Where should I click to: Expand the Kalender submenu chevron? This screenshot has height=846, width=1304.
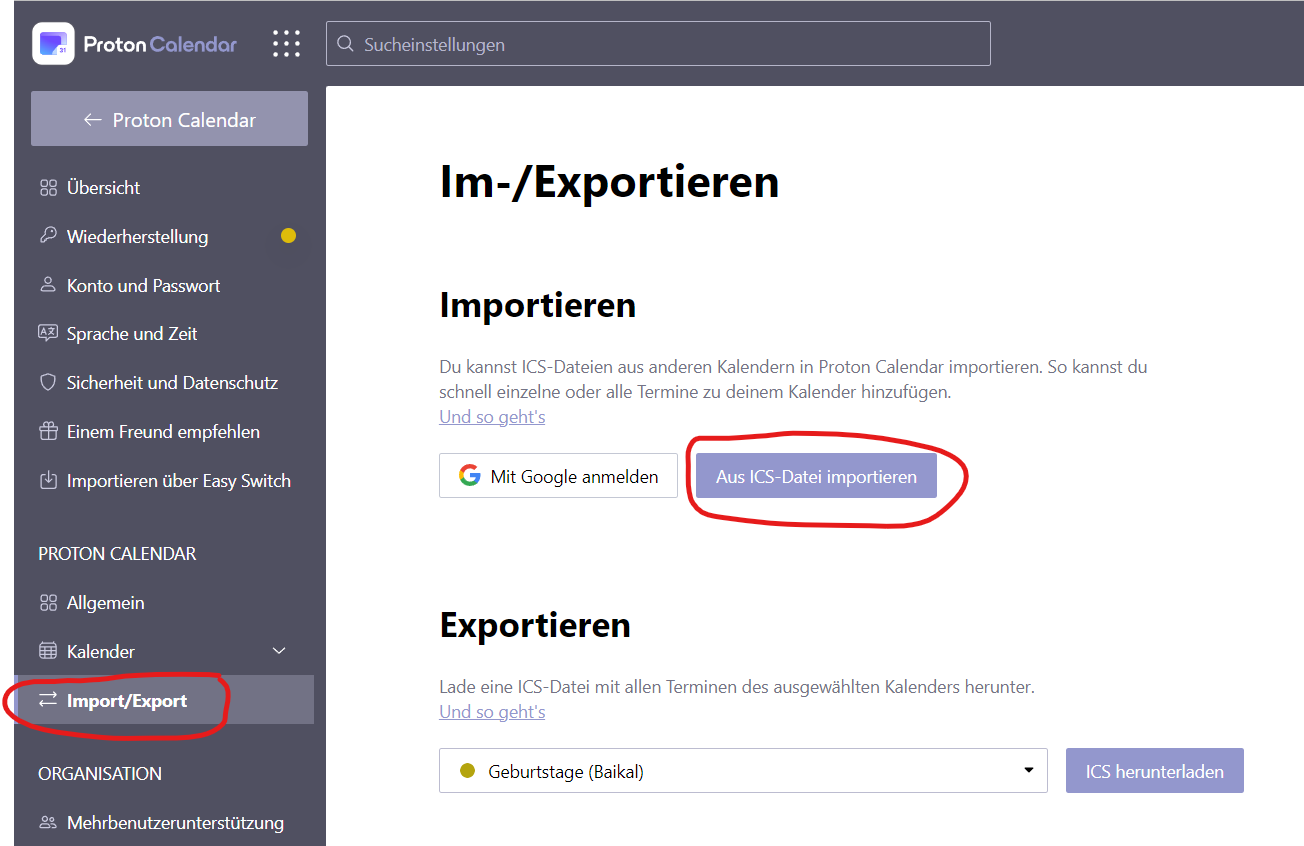[279, 651]
